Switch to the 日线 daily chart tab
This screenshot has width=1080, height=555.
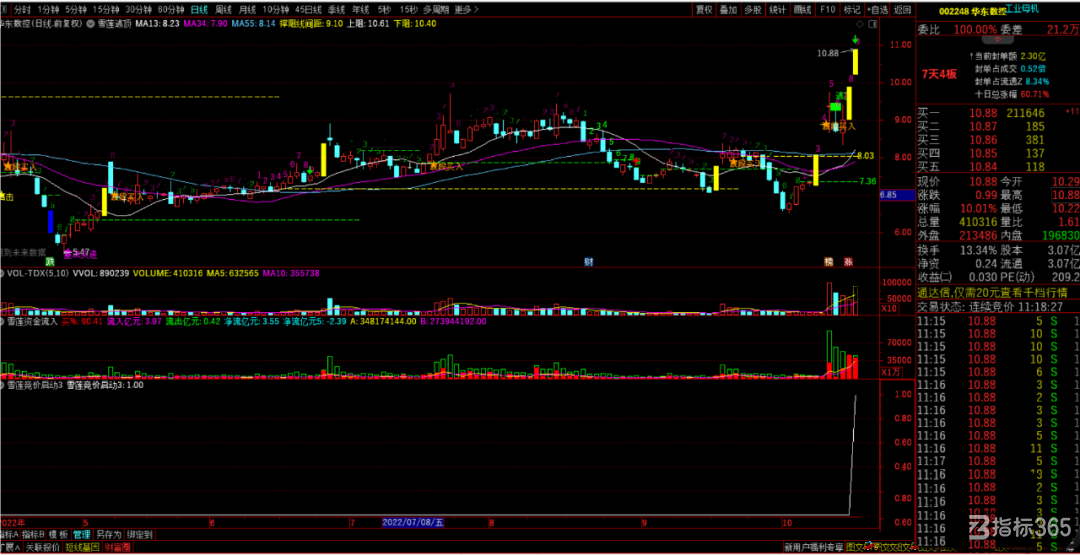199,10
